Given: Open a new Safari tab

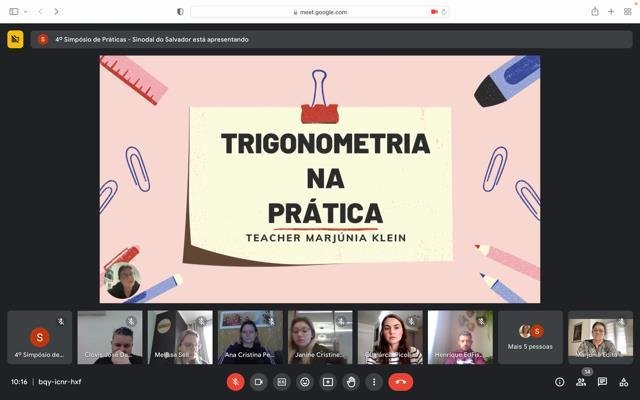Looking at the screenshot, I should [x=611, y=11].
